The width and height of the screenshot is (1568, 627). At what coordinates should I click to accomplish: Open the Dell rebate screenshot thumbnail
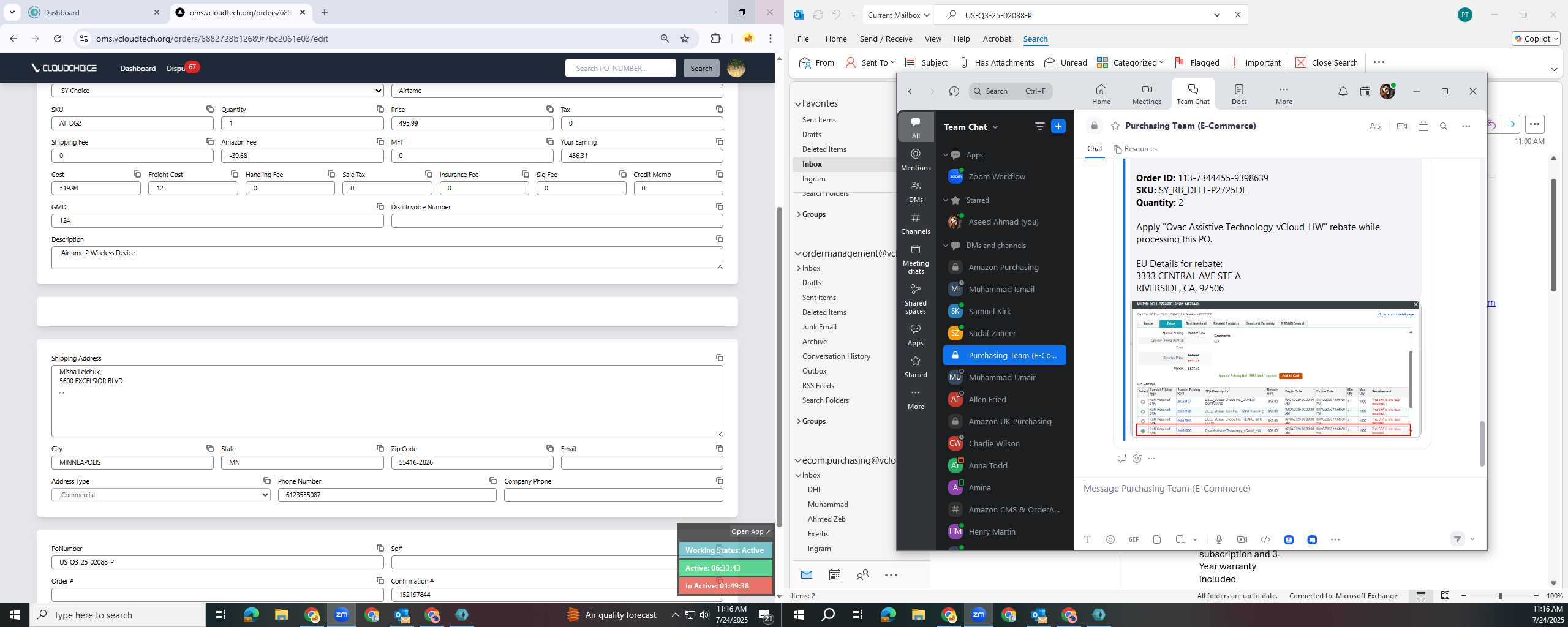click(1275, 369)
